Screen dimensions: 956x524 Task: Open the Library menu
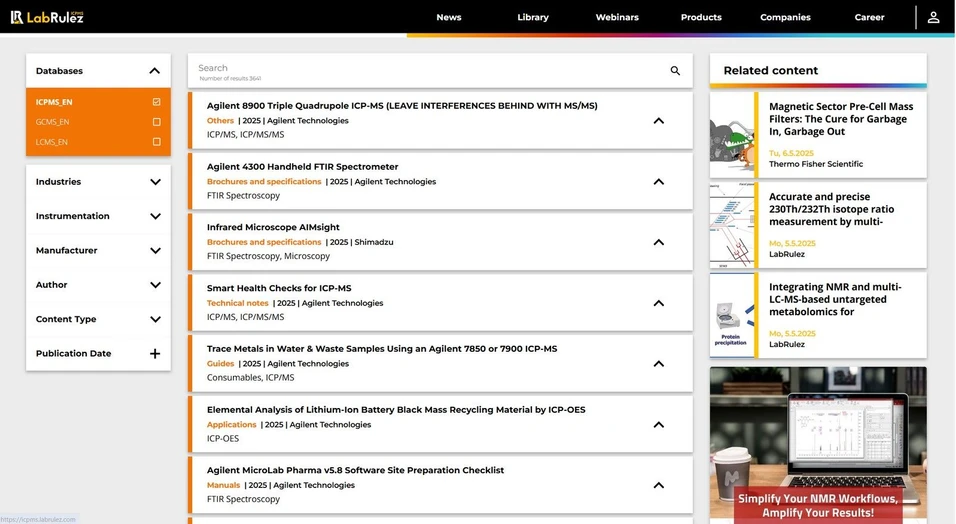click(533, 17)
